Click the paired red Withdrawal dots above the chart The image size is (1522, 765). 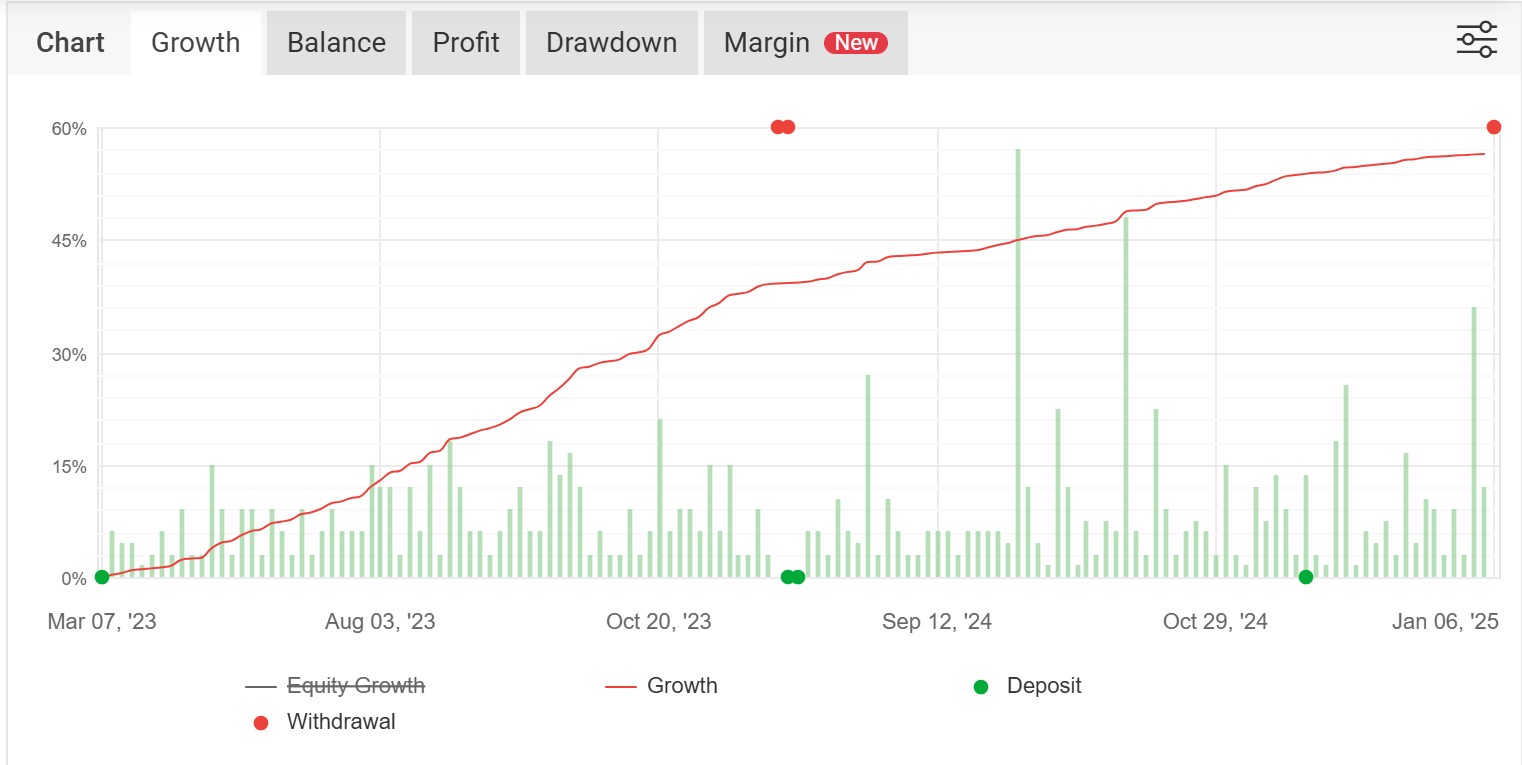(x=781, y=126)
